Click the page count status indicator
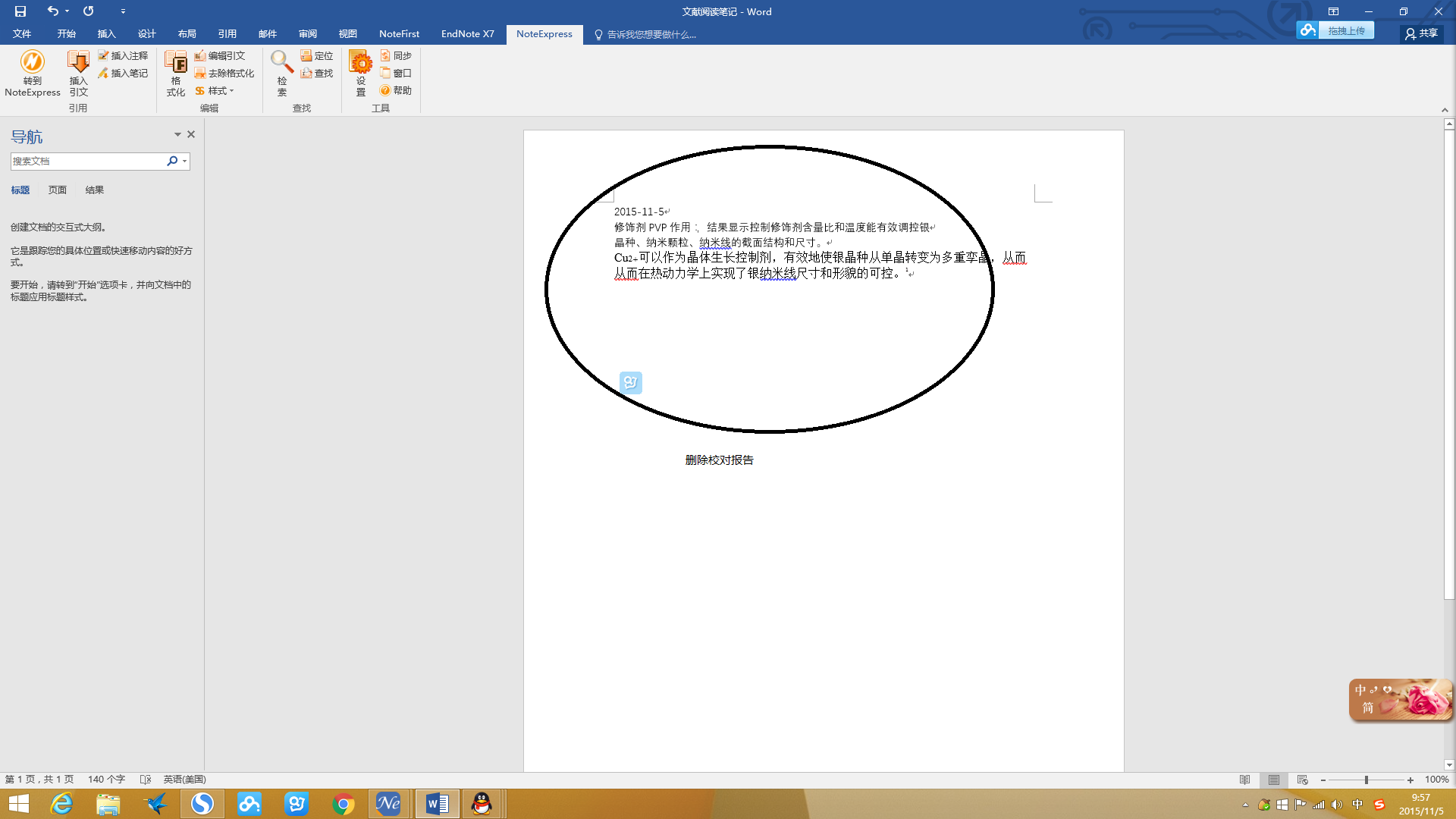Image resolution: width=1456 pixels, height=819 pixels. click(x=39, y=780)
